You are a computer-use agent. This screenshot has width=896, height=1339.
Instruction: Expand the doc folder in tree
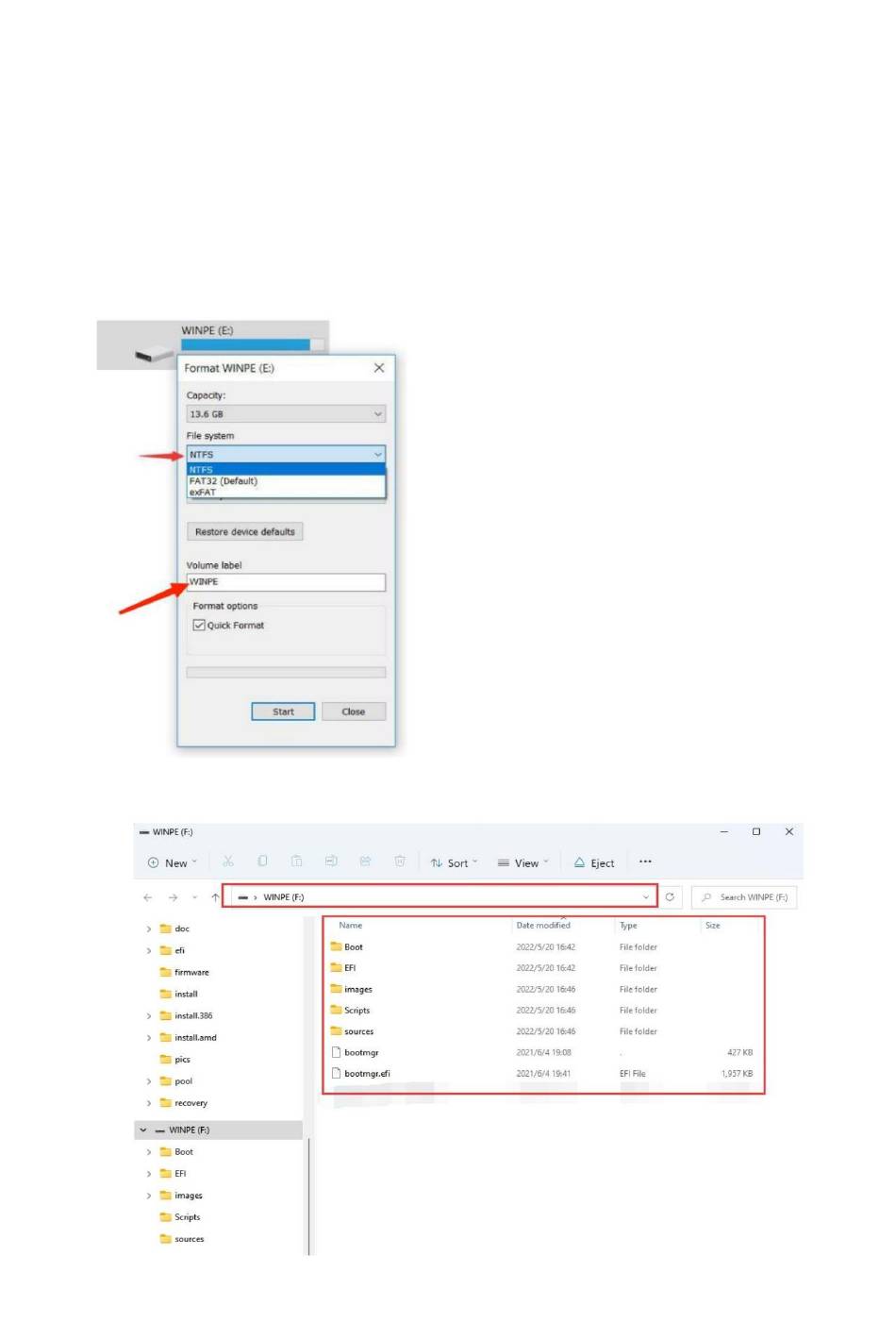click(x=148, y=929)
